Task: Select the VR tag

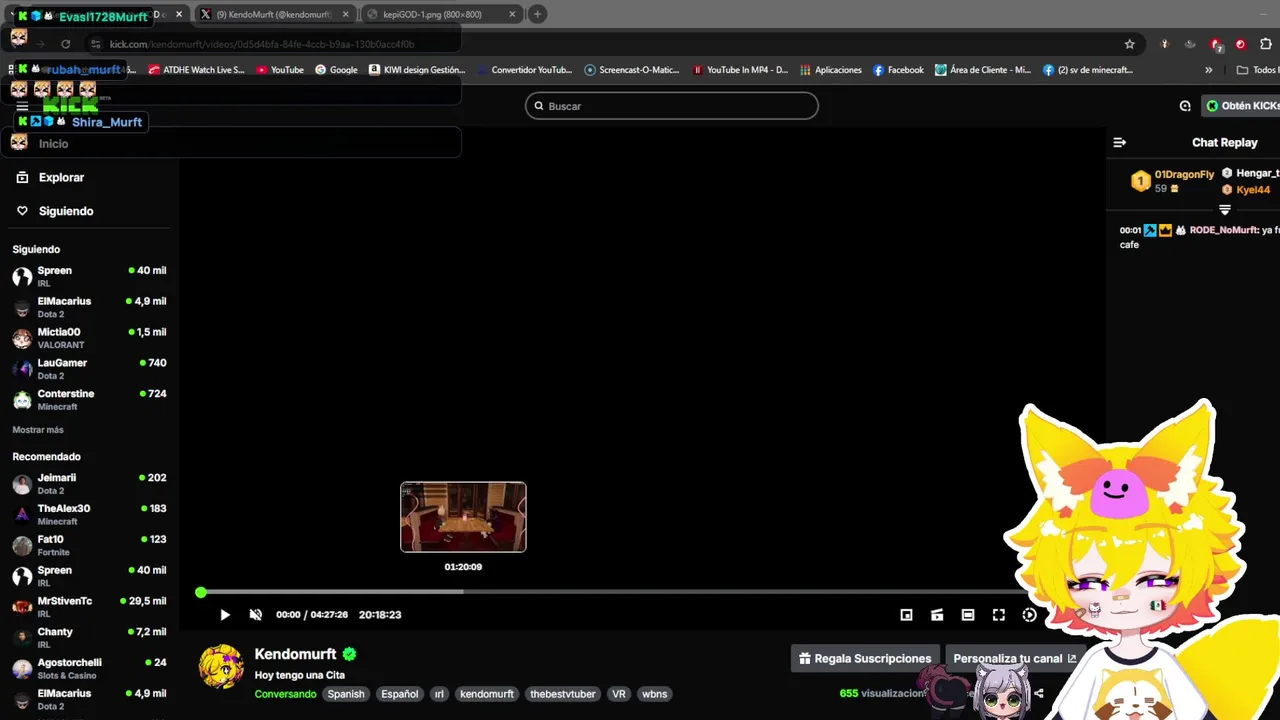Action: (619, 694)
